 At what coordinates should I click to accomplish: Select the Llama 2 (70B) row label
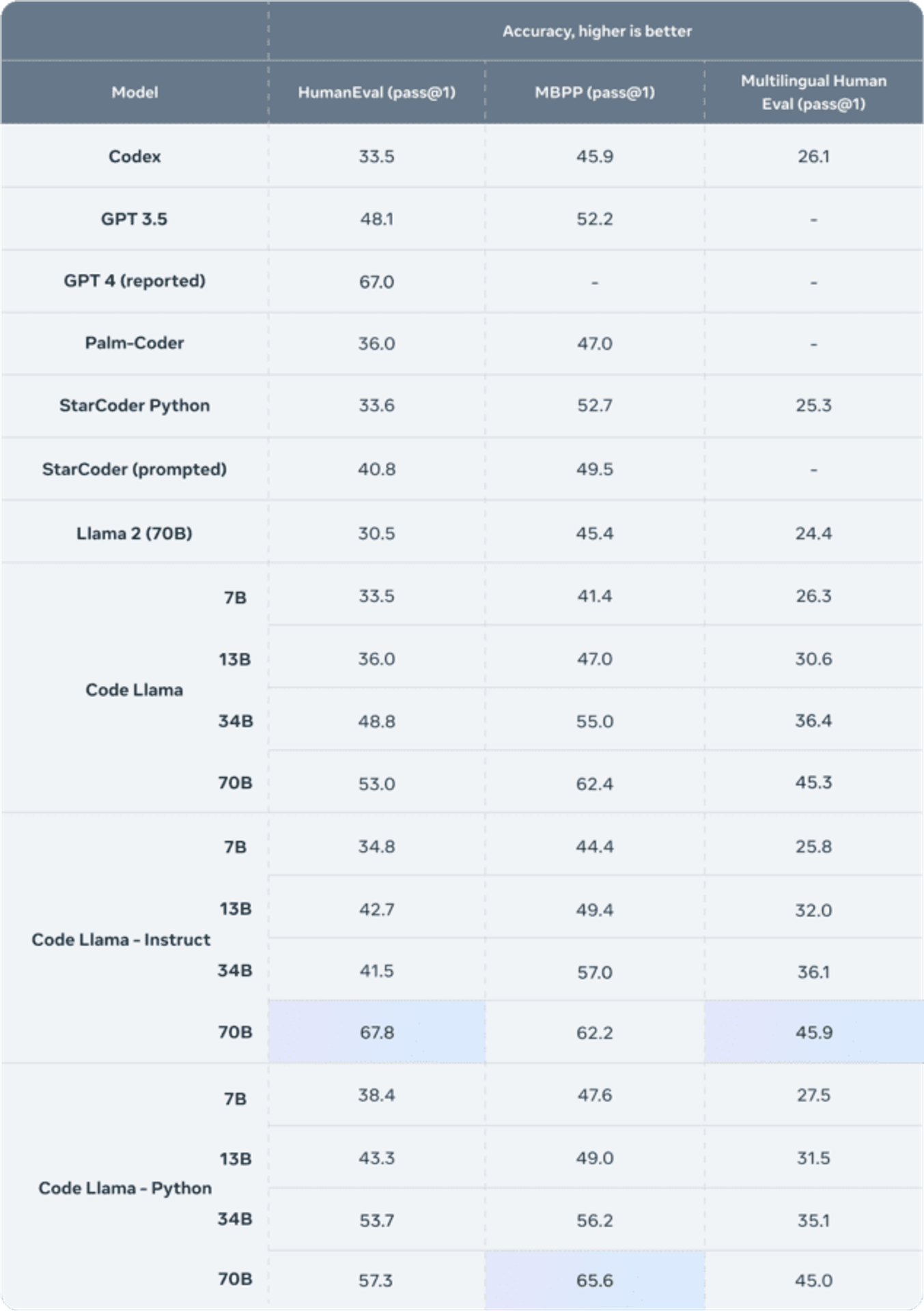(x=135, y=533)
